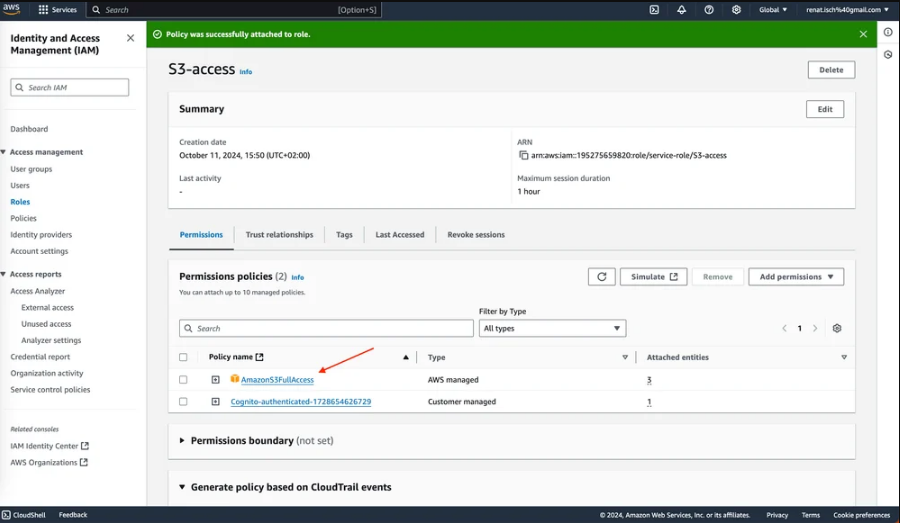Sort by Policy name ascending arrow
The image size is (900, 523).
tap(406, 357)
